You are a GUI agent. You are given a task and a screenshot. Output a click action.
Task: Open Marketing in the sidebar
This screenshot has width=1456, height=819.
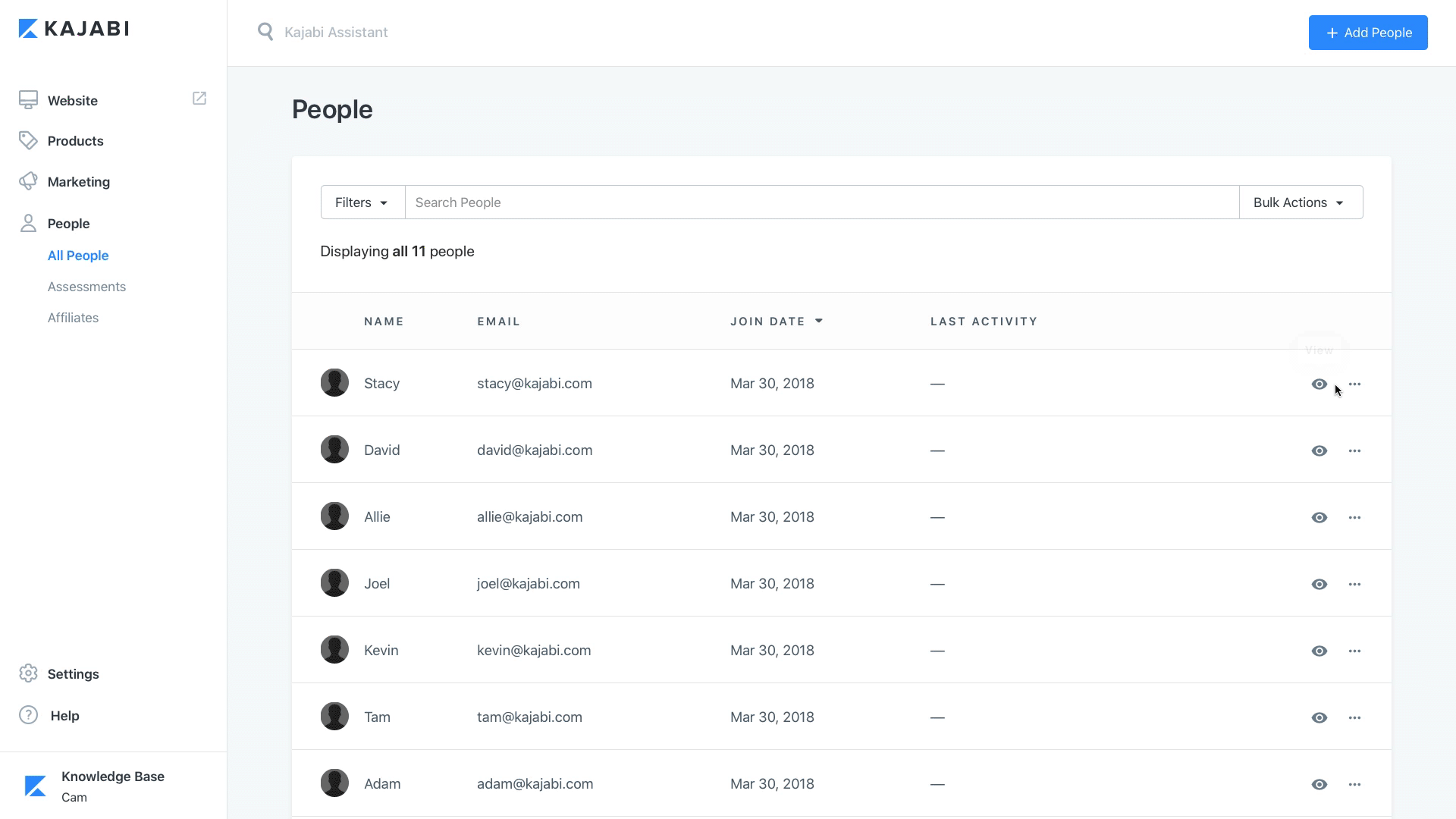[x=78, y=182]
